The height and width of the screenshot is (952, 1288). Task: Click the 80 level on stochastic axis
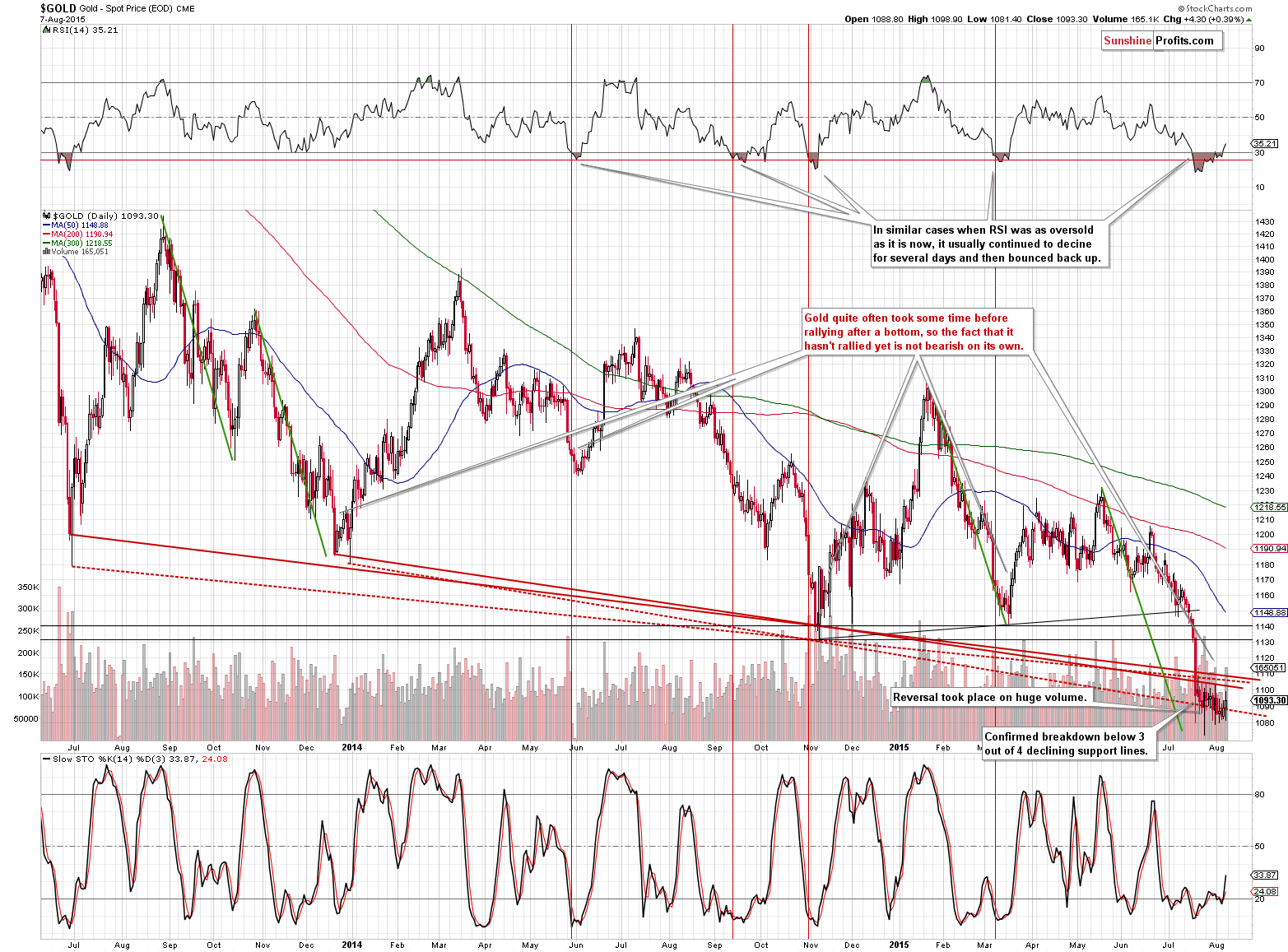[1259, 795]
